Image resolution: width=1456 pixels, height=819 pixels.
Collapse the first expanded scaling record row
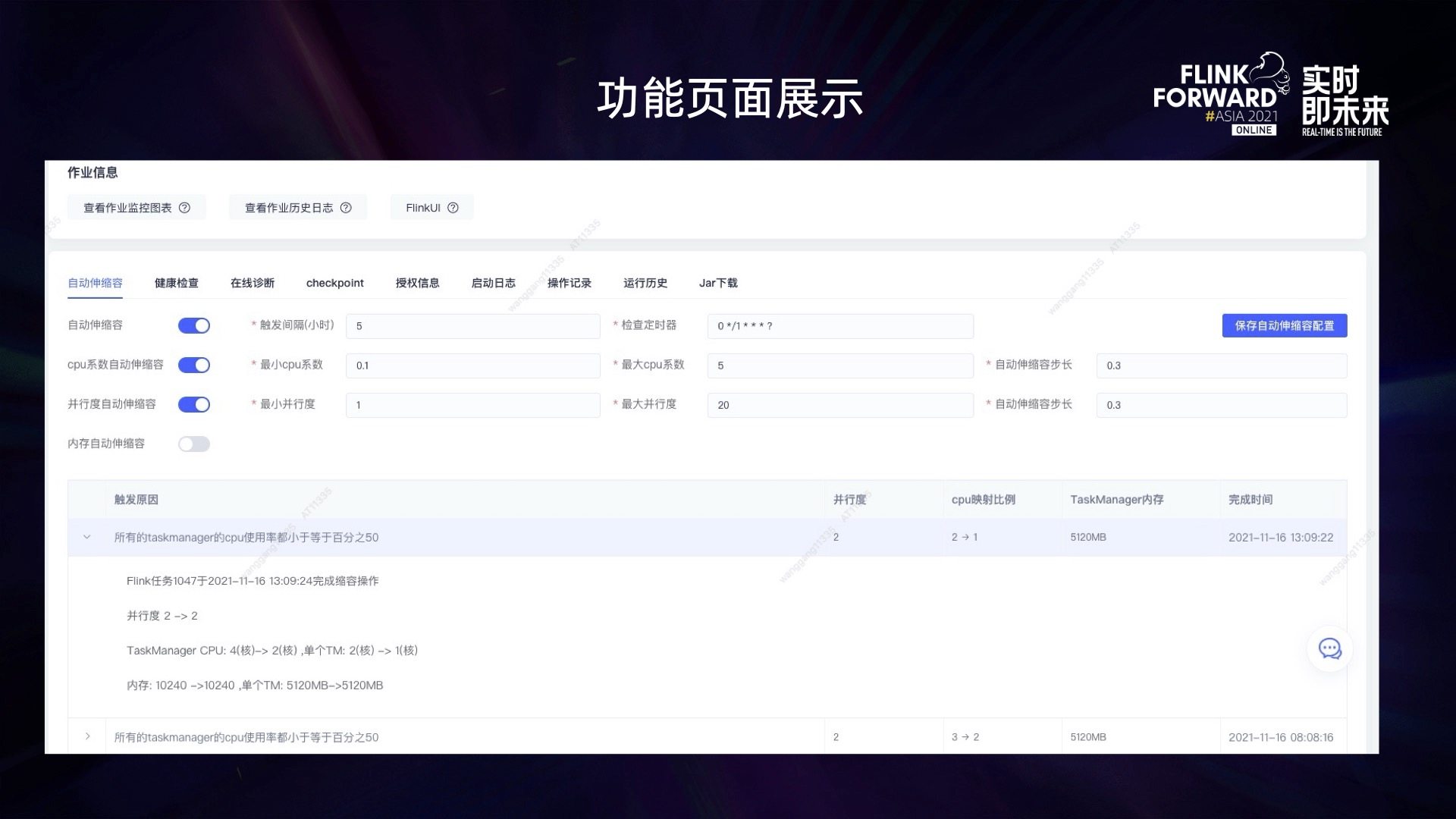87,537
